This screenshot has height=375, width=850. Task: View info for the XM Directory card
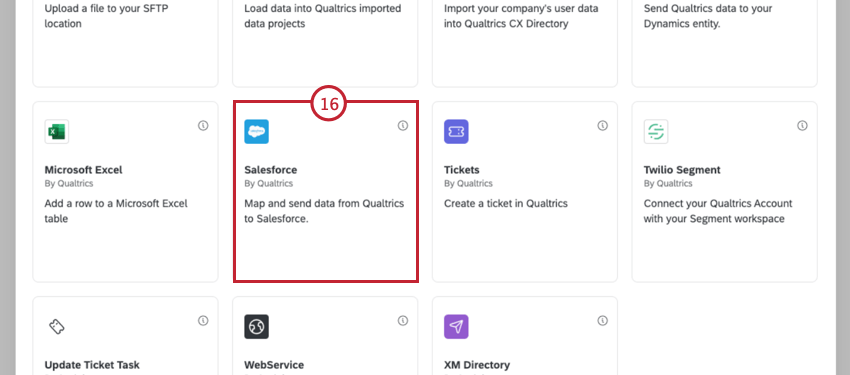click(x=602, y=321)
